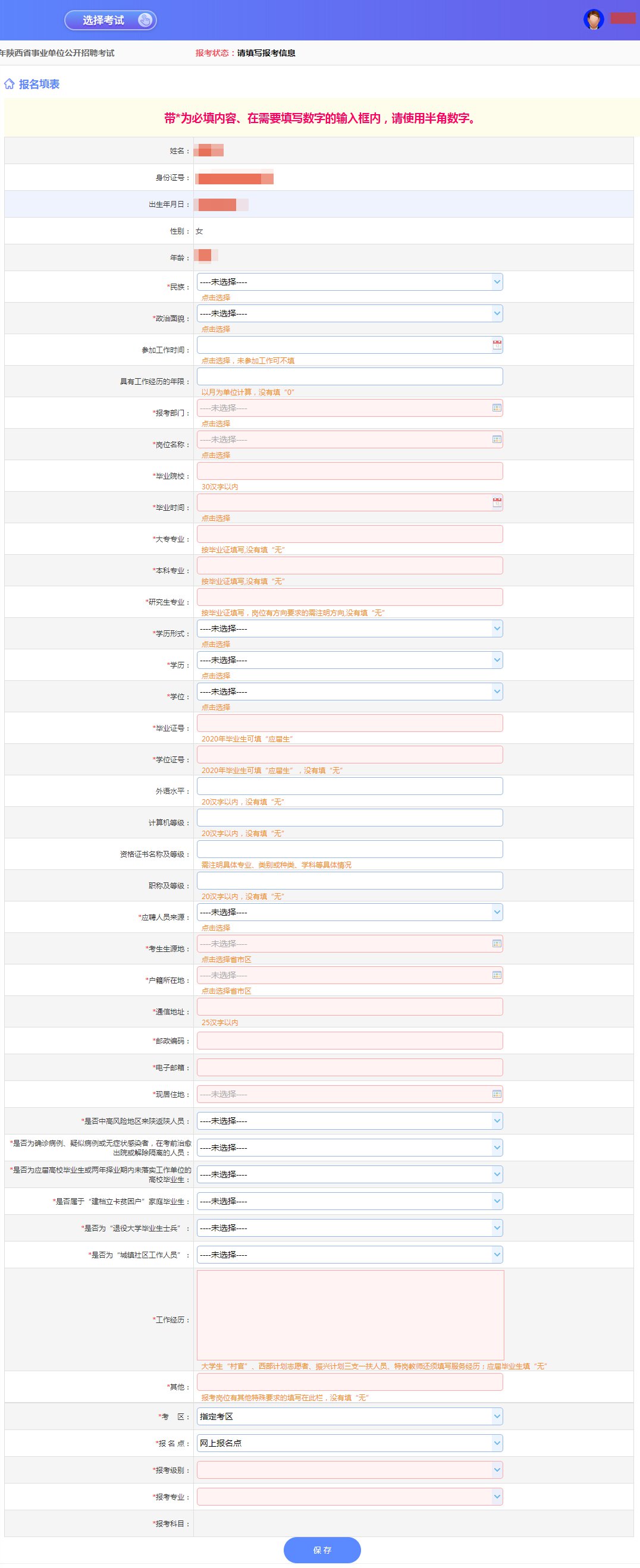Click the 毕业院校 input field
640x1568 pixels.
click(x=350, y=471)
